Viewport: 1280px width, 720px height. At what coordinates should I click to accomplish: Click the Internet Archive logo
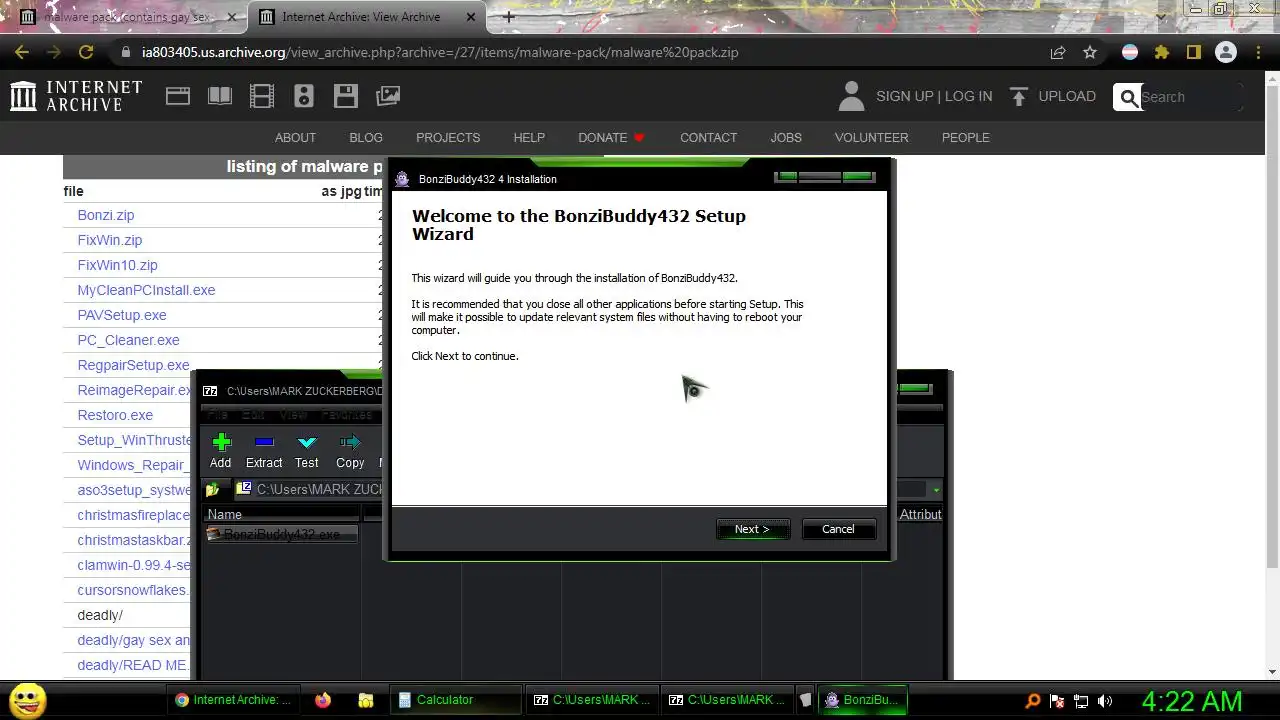point(76,96)
